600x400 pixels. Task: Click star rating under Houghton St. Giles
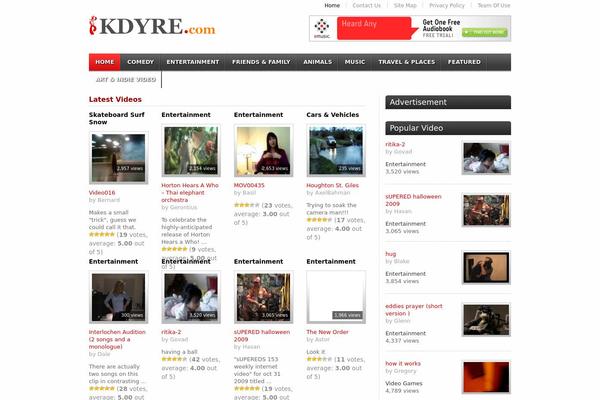point(319,220)
